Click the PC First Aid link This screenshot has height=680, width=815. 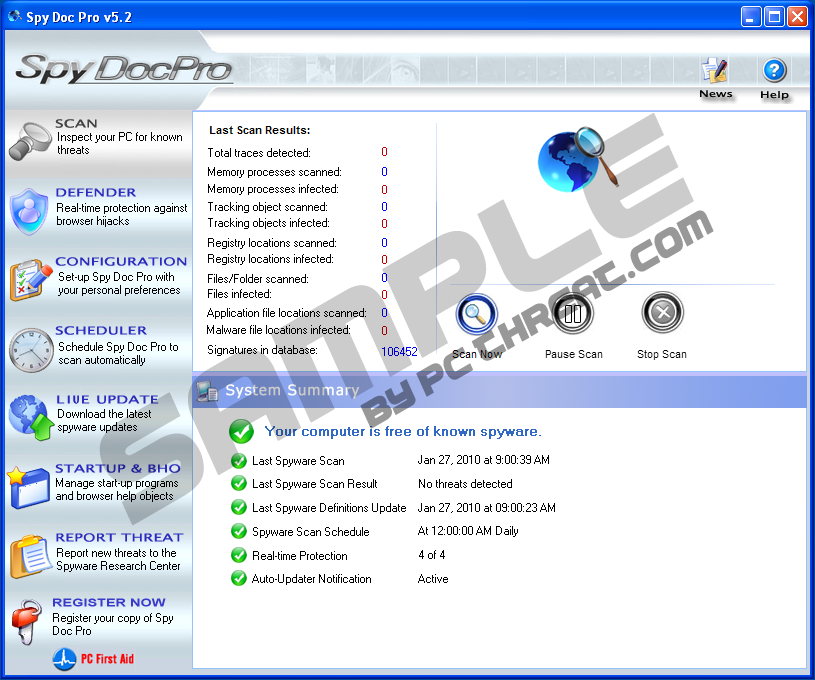(107, 659)
